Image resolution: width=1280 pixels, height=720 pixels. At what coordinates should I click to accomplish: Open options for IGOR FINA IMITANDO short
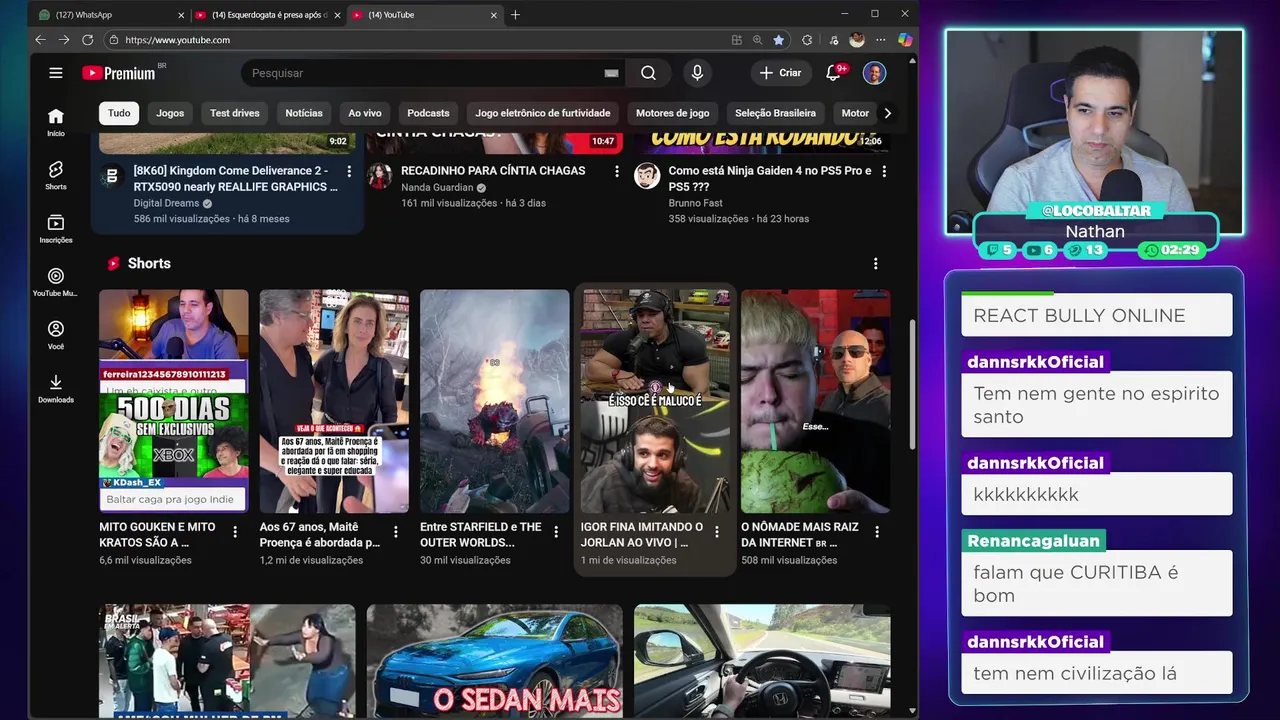tap(716, 532)
